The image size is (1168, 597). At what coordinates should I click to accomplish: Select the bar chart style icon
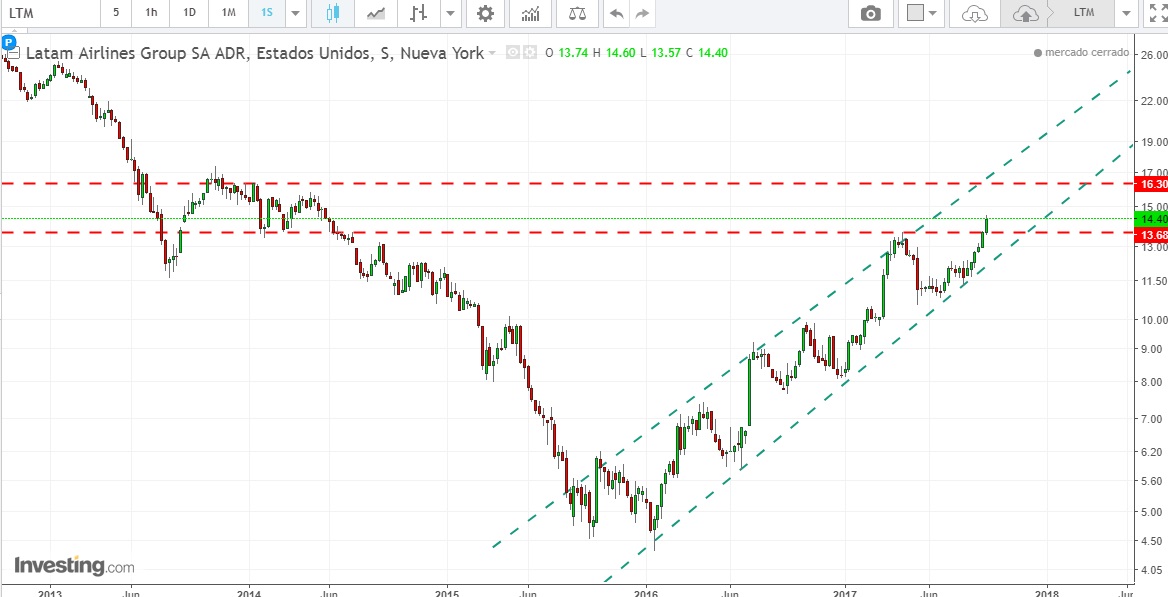419,13
